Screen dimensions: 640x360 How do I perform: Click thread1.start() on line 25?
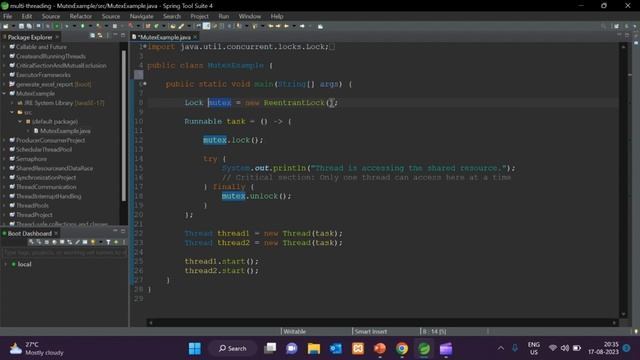pyautogui.click(x=221, y=261)
